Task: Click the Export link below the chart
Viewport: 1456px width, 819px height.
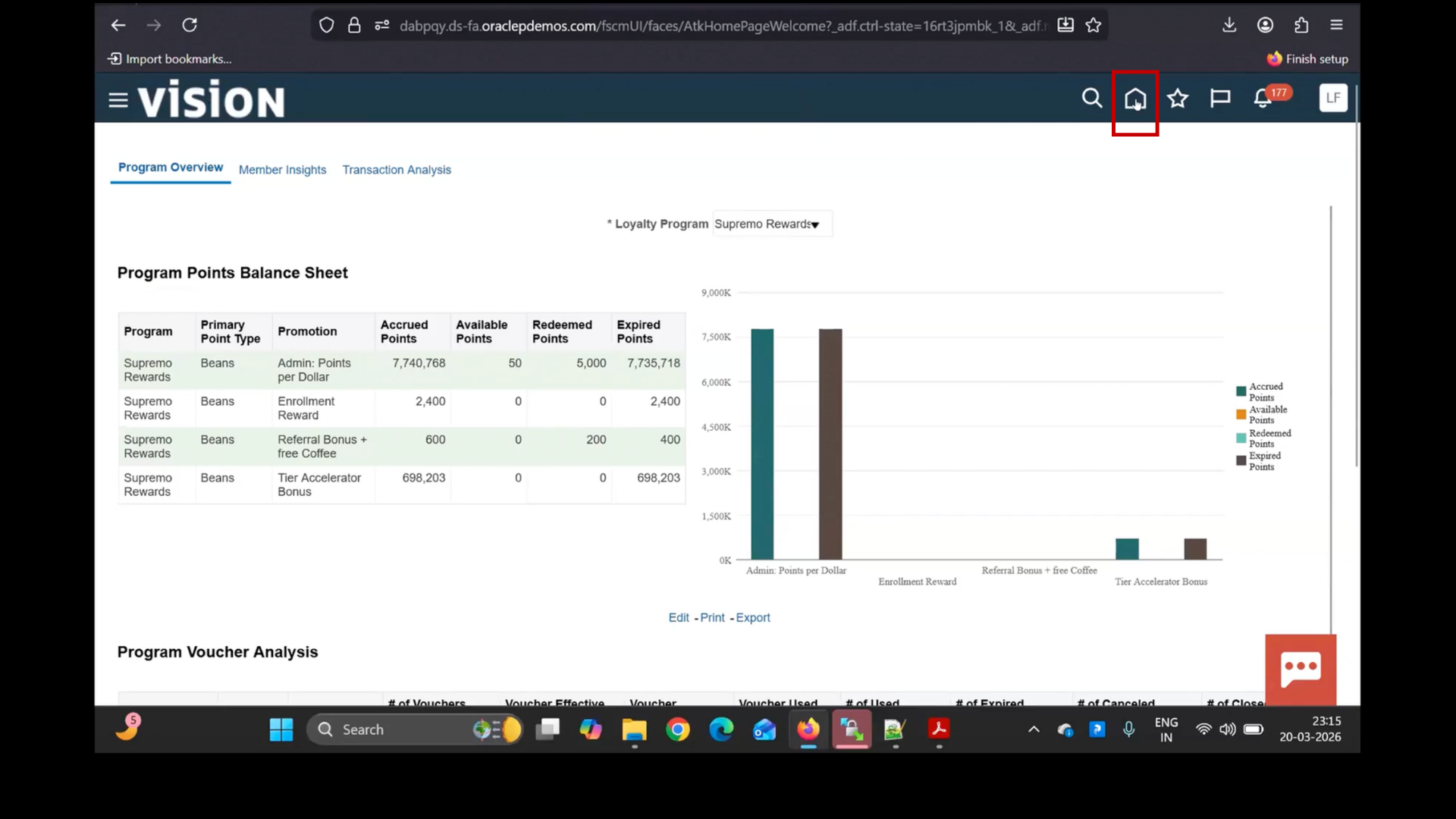Action: [x=752, y=617]
